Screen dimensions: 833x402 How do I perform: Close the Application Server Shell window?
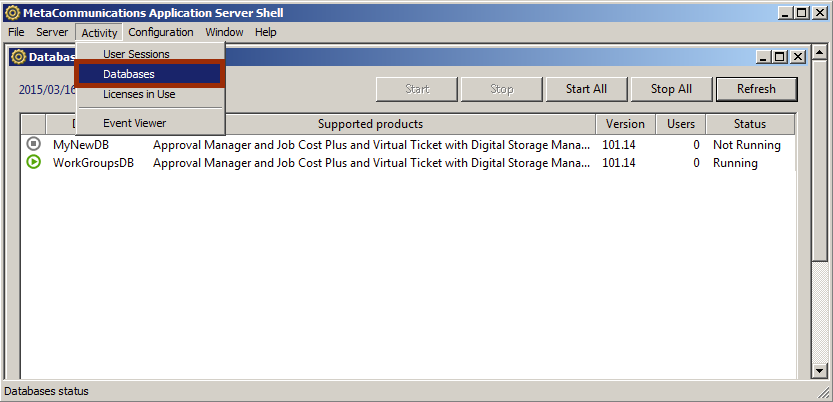820,13
